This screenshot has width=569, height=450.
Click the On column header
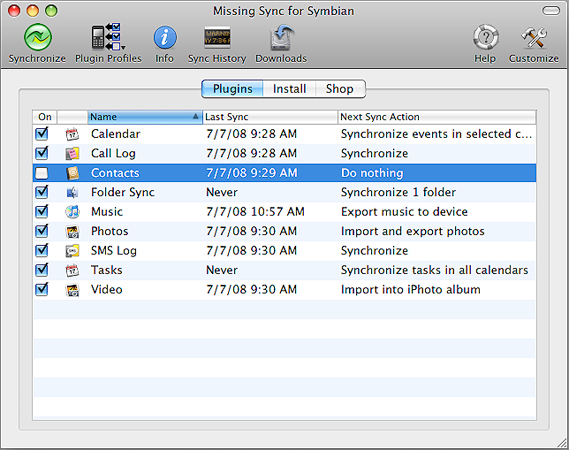(x=45, y=117)
